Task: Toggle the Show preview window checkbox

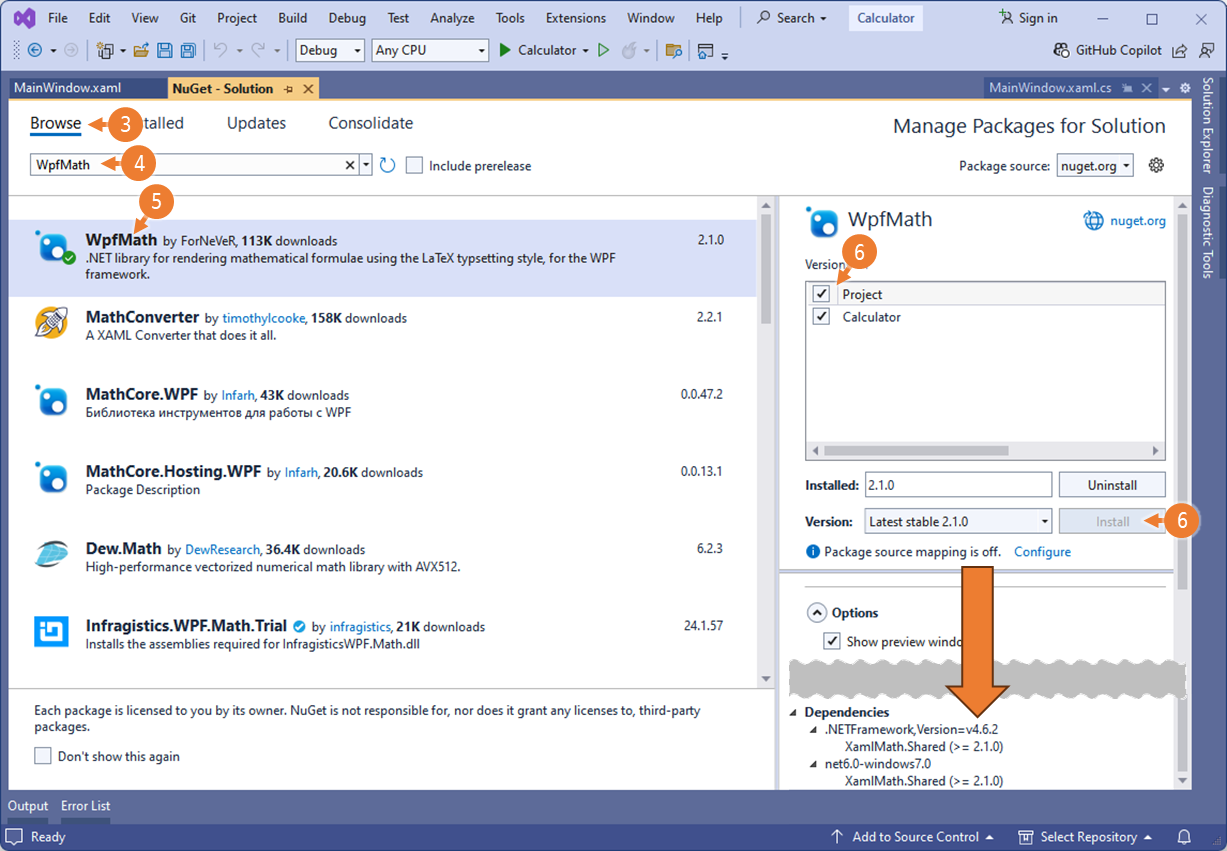Action: pyautogui.click(x=831, y=641)
